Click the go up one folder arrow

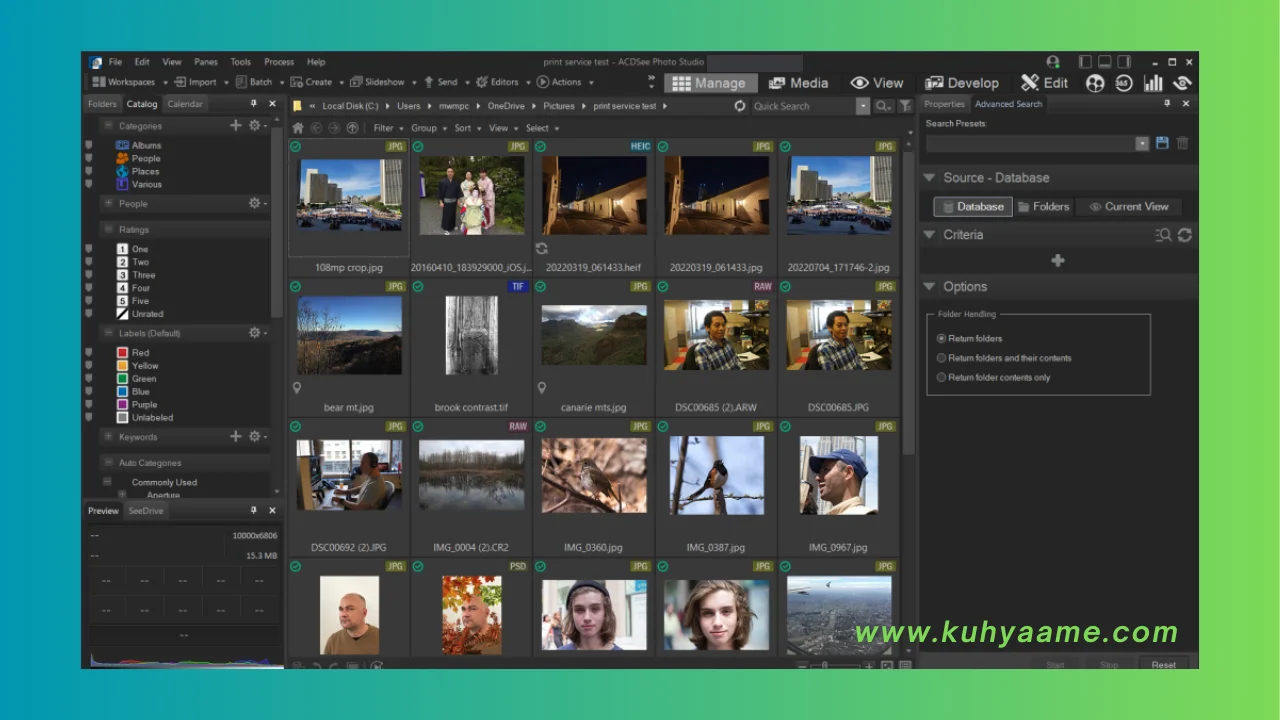click(x=352, y=128)
